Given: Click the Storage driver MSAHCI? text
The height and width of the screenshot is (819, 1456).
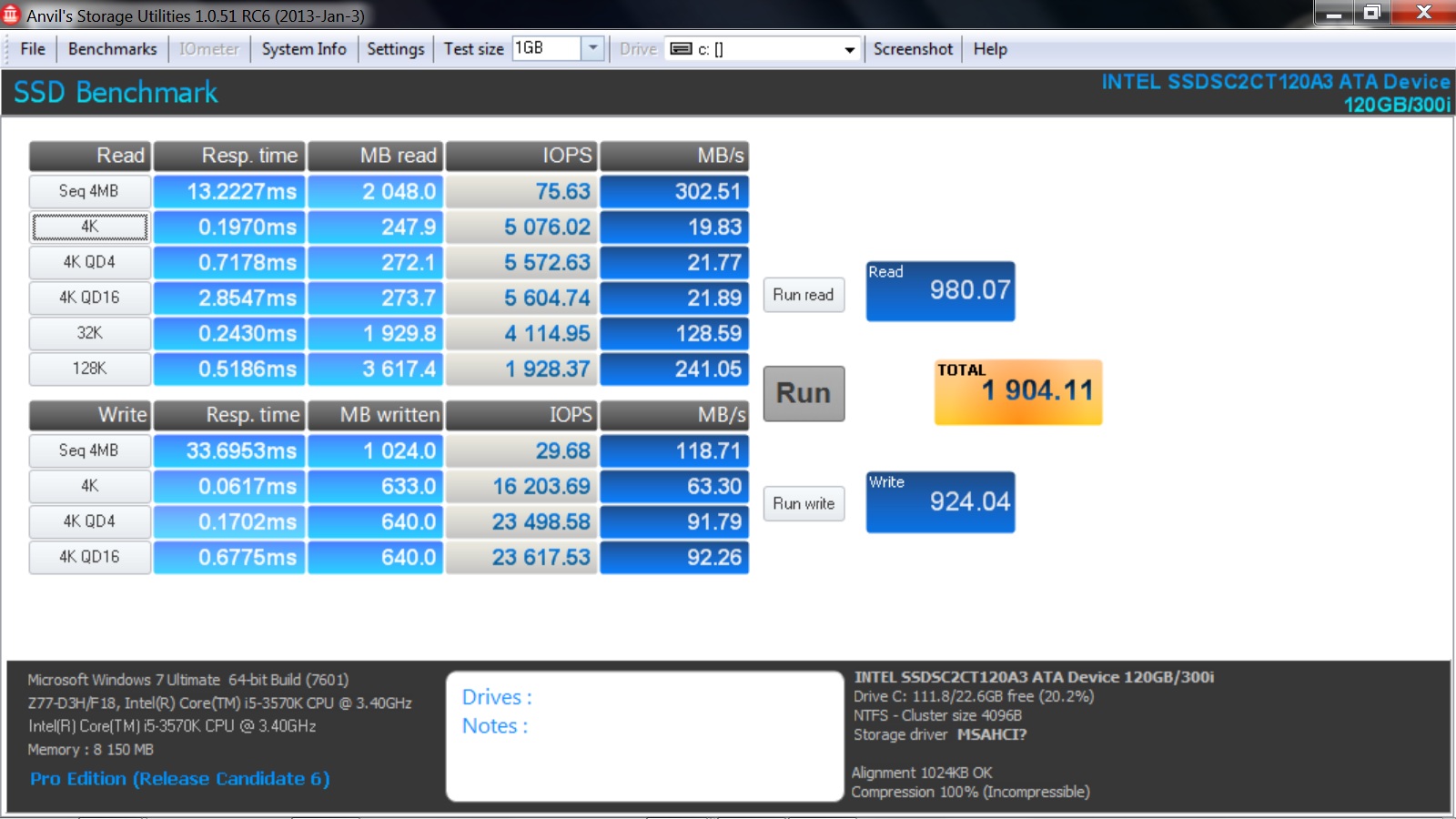Looking at the screenshot, I should click(940, 734).
